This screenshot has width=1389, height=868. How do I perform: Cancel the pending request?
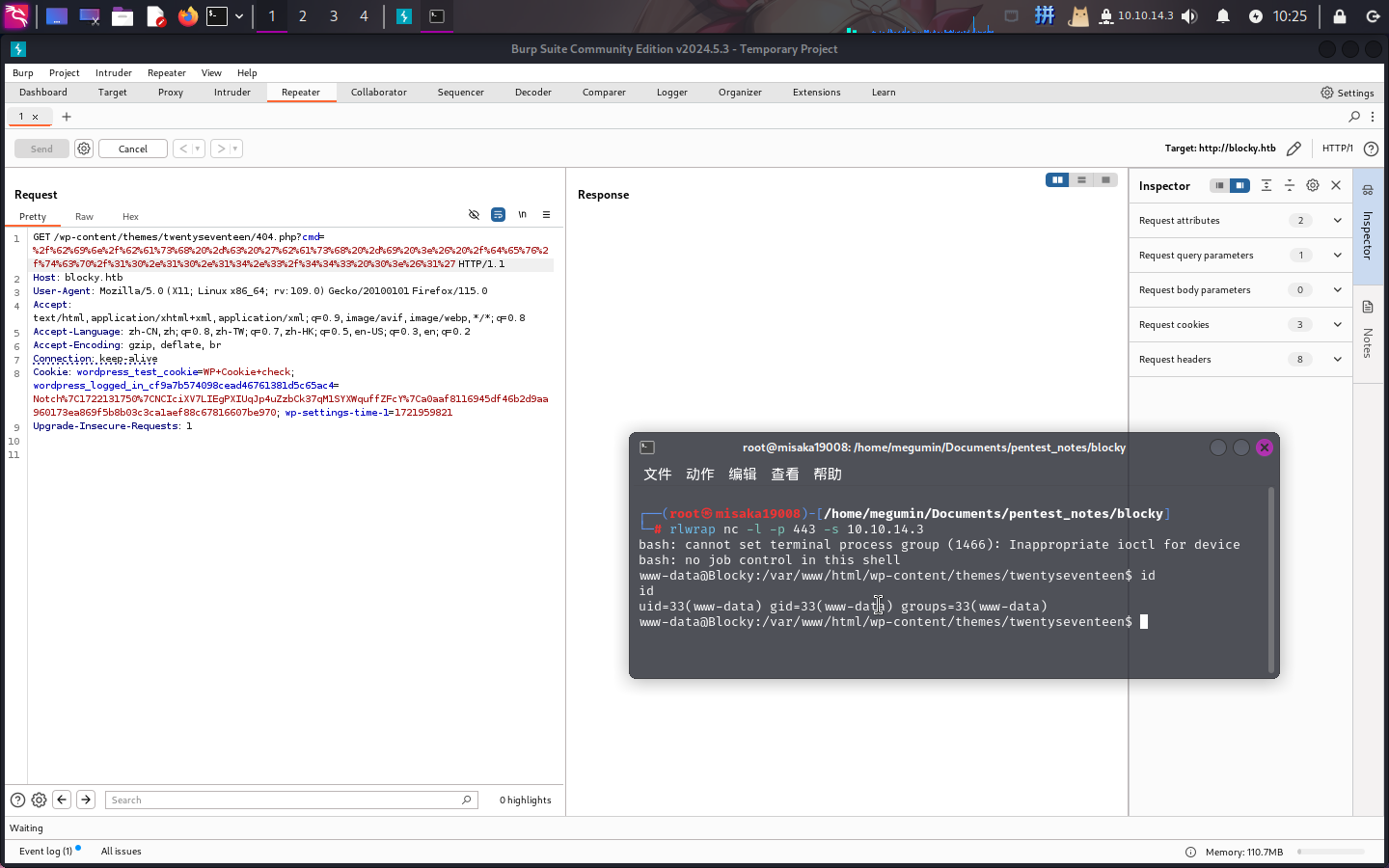click(x=133, y=149)
